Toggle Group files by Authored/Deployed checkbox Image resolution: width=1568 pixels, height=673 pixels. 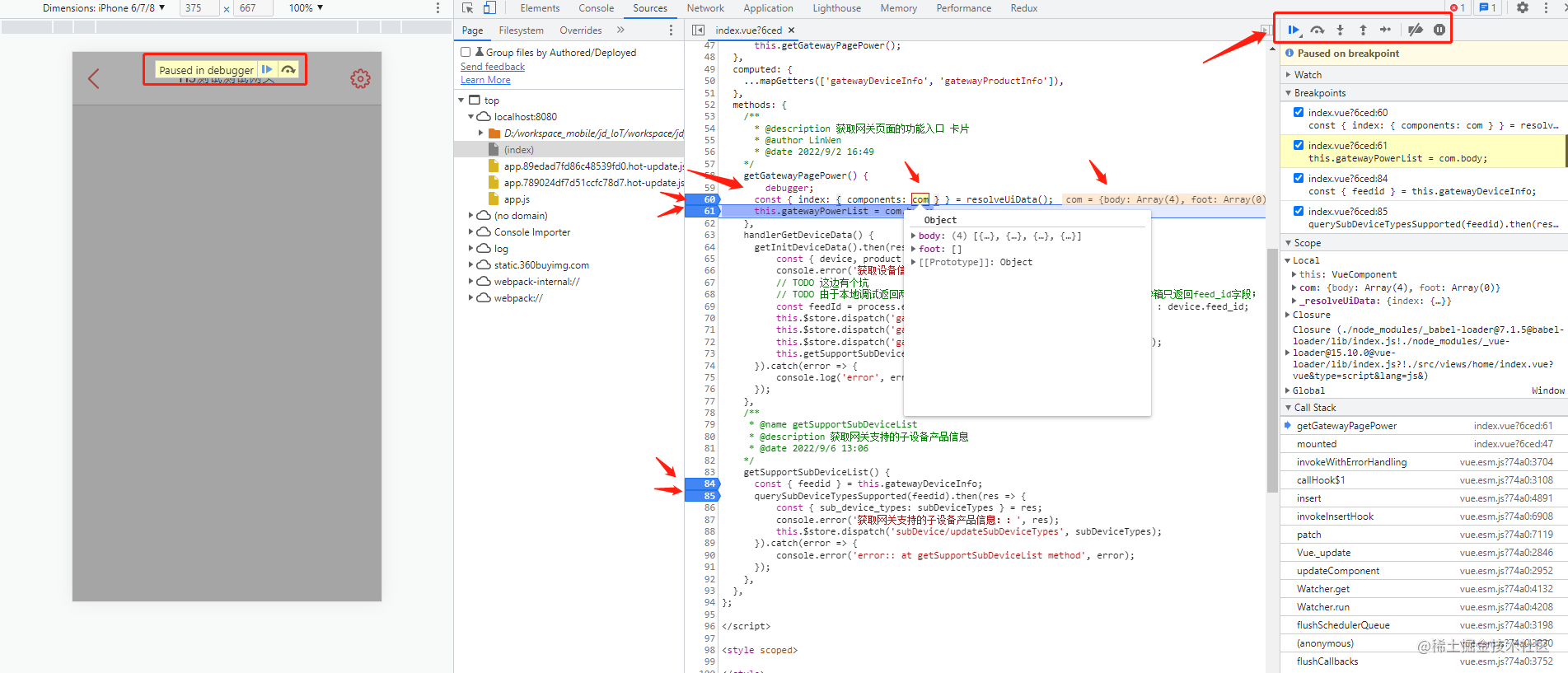466,53
